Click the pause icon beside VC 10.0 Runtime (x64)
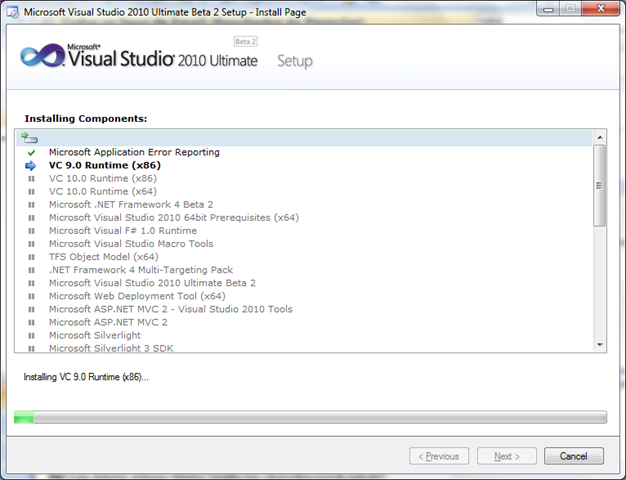 [32, 192]
